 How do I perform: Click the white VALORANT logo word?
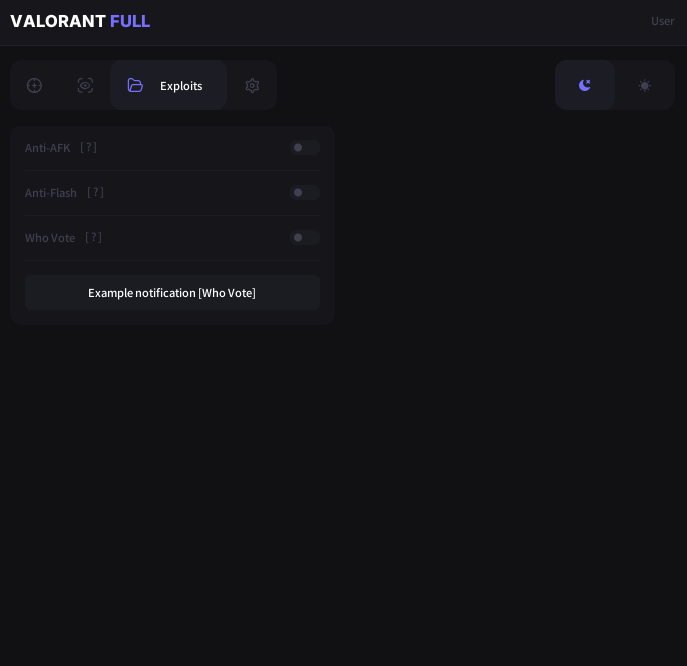pyautogui.click(x=58, y=21)
